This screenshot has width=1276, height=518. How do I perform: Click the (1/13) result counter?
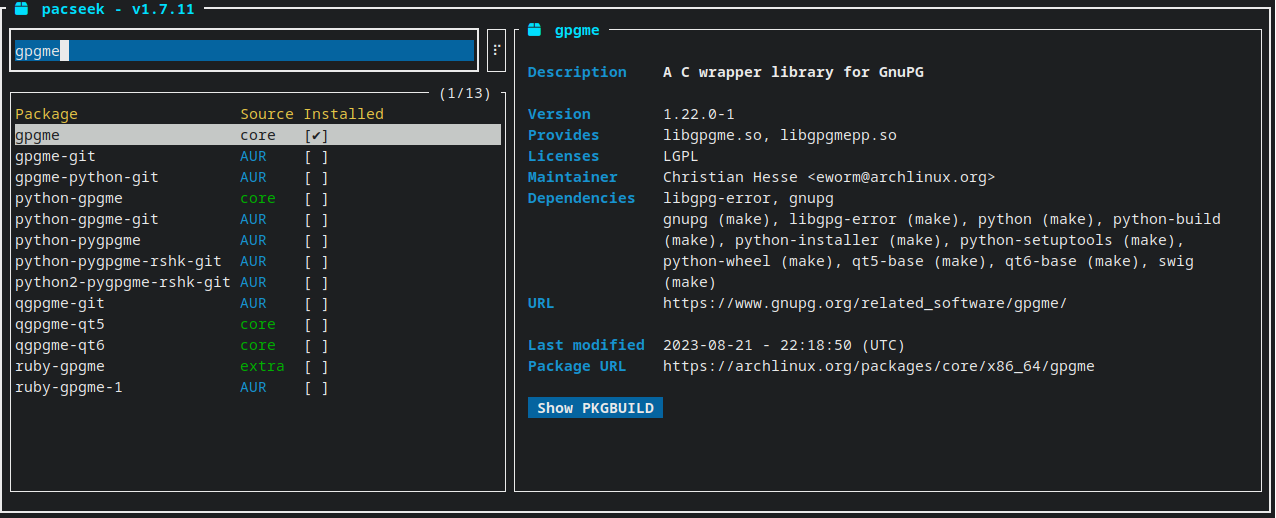coord(465,93)
